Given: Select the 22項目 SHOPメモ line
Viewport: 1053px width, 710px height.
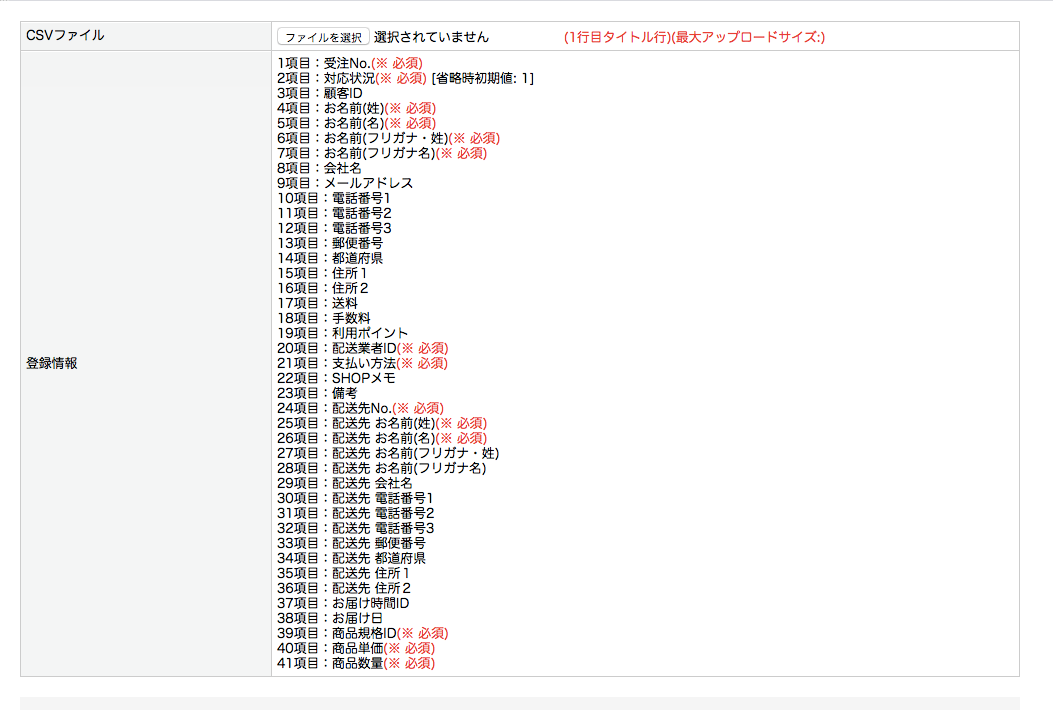Looking at the screenshot, I should tap(336, 378).
